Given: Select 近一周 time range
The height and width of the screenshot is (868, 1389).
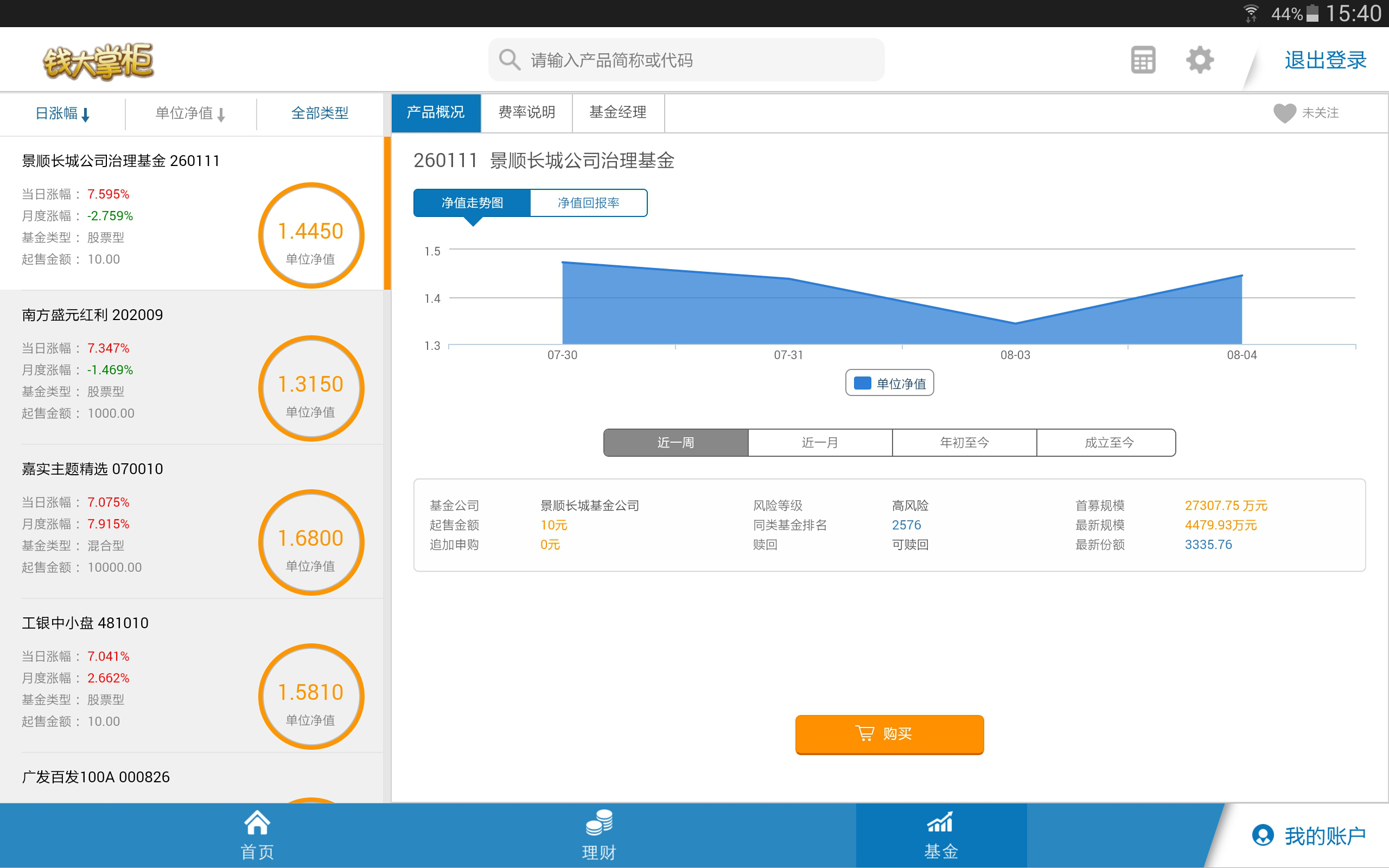Looking at the screenshot, I should pyautogui.click(x=676, y=443).
